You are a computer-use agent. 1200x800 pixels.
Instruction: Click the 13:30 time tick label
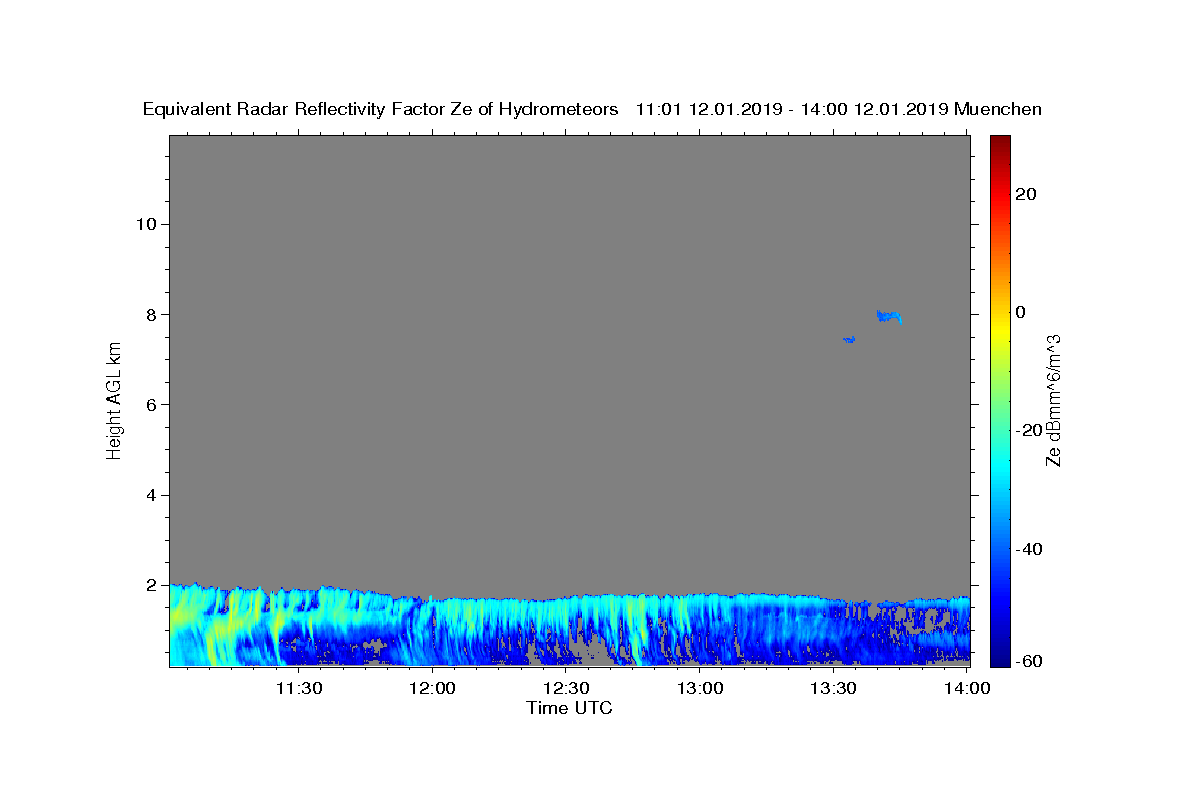[833, 688]
